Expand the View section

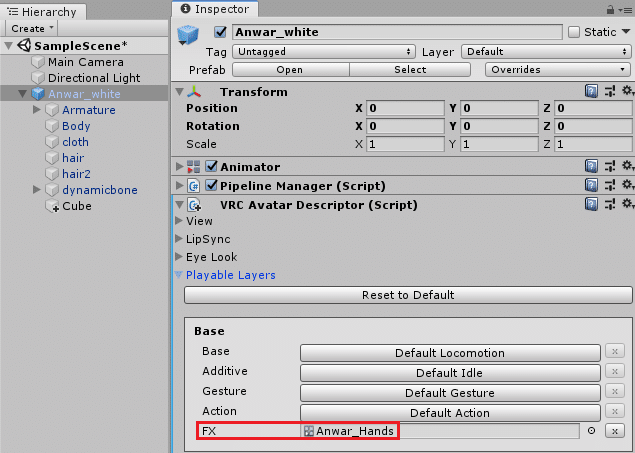point(179,221)
